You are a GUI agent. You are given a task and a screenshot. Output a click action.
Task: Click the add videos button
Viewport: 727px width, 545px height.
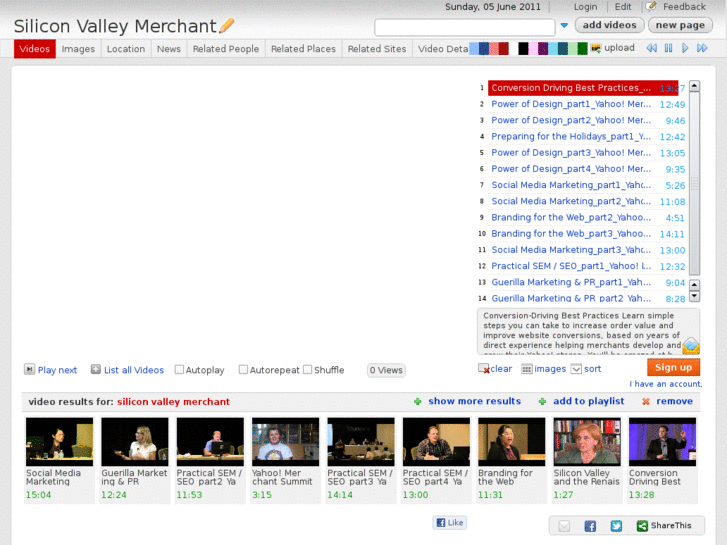tap(609, 25)
